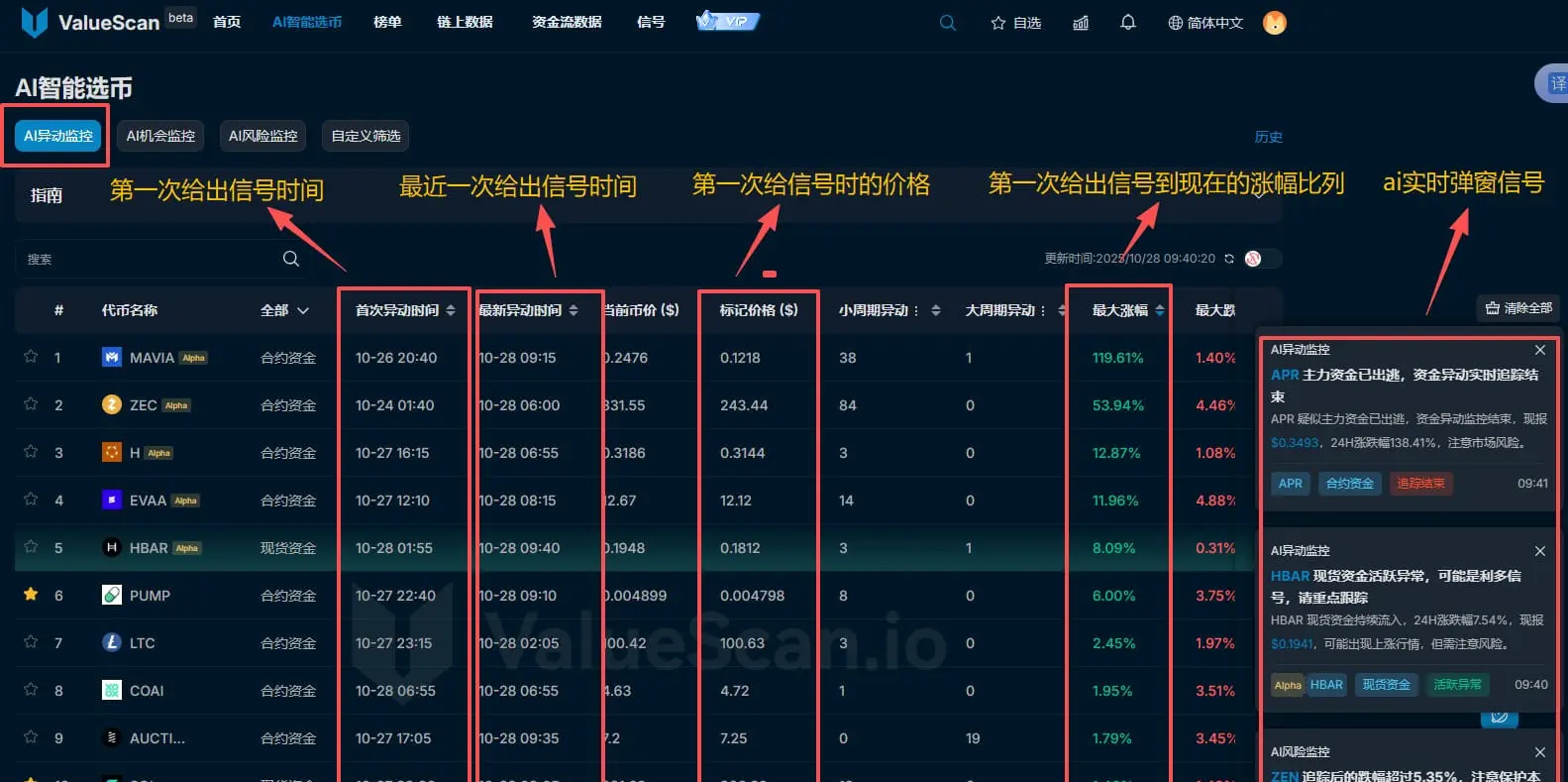Favorite the COAI row star
Viewport: 1568px width, 782px height.
pyautogui.click(x=31, y=690)
